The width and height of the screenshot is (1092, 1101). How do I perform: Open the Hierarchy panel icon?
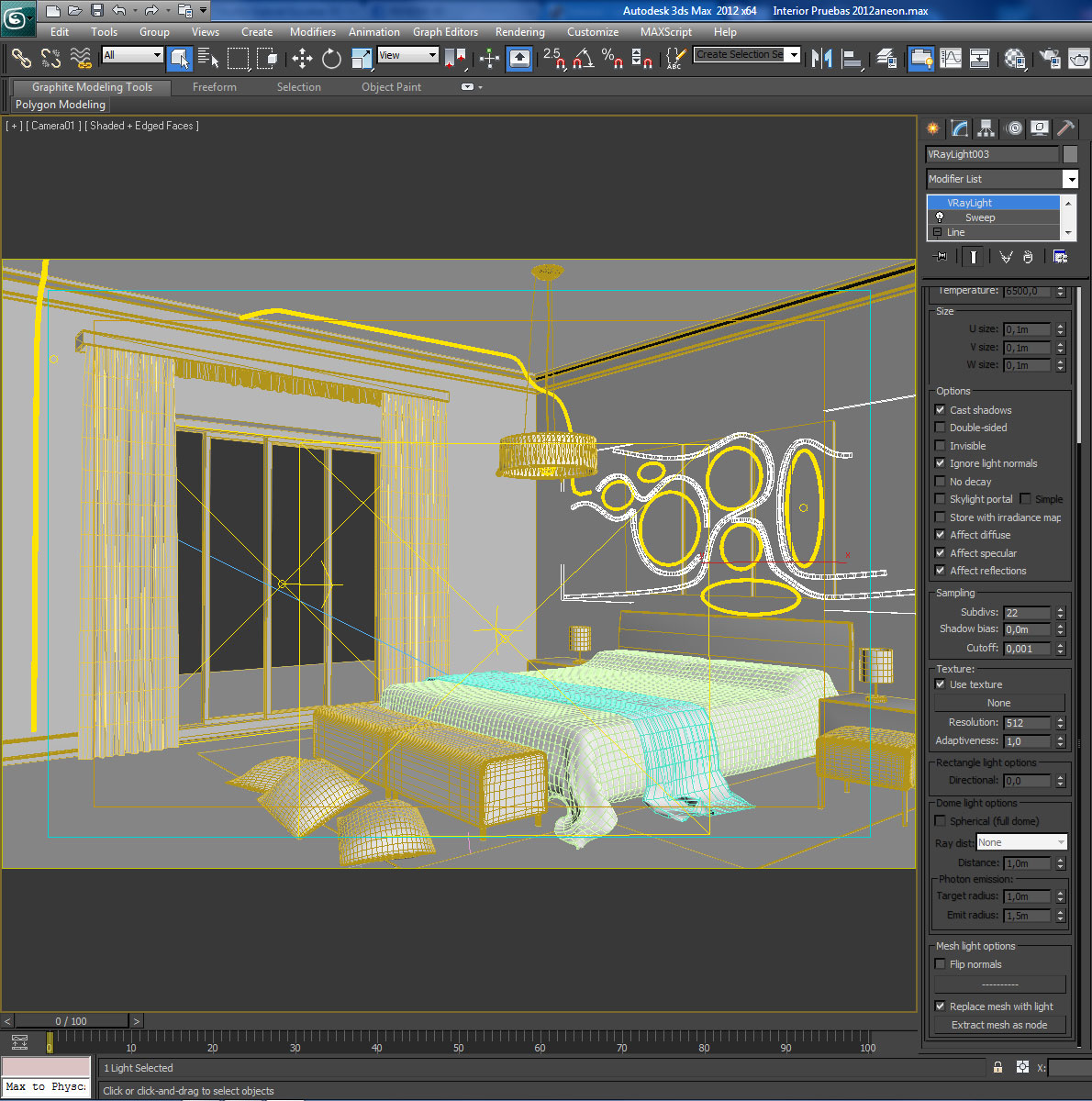pyautogui.click(x=986, y=128)
